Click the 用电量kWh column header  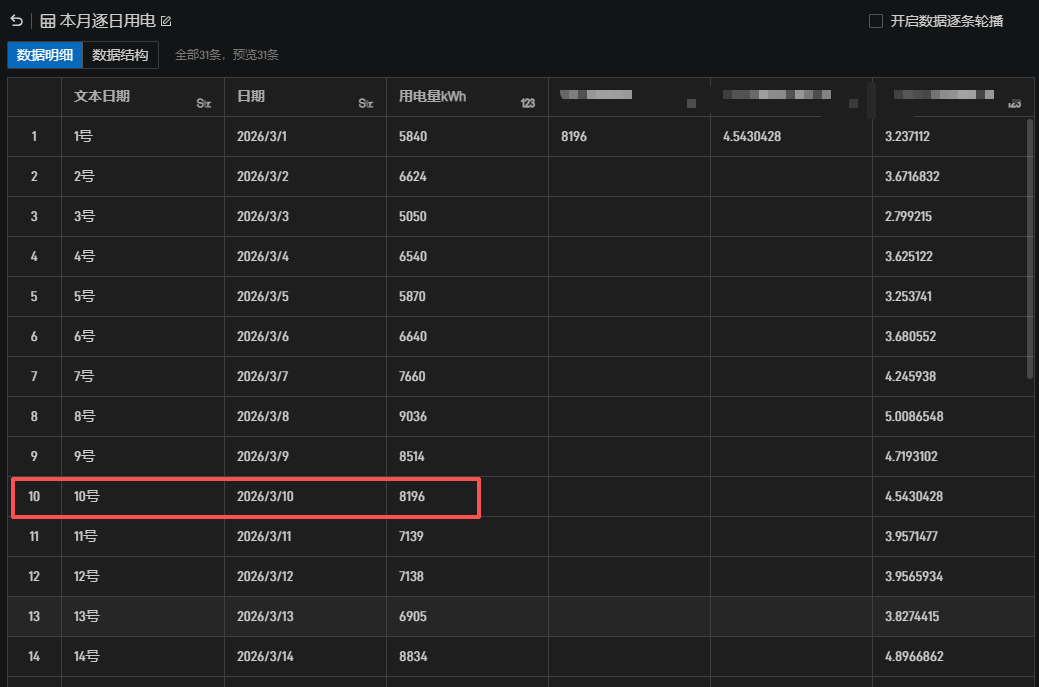pos(432,96)
